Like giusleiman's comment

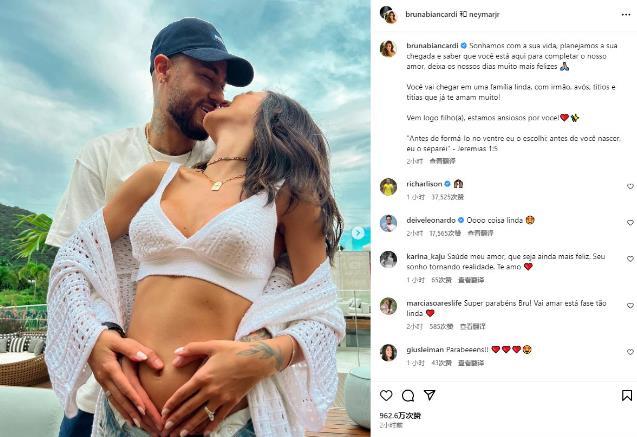[x=630, y=352]
